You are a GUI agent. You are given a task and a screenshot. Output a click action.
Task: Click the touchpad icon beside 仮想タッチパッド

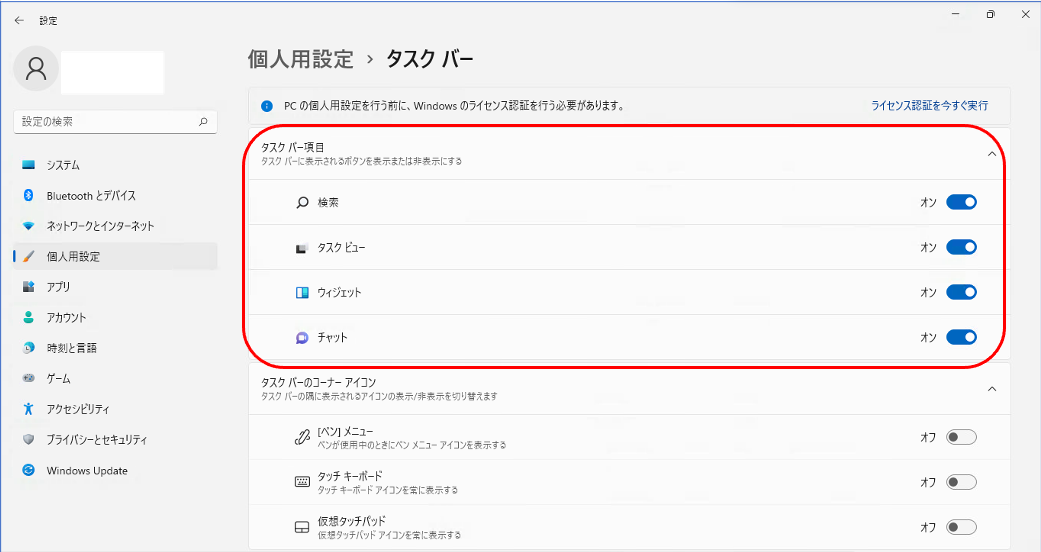(x=302, y=527)
